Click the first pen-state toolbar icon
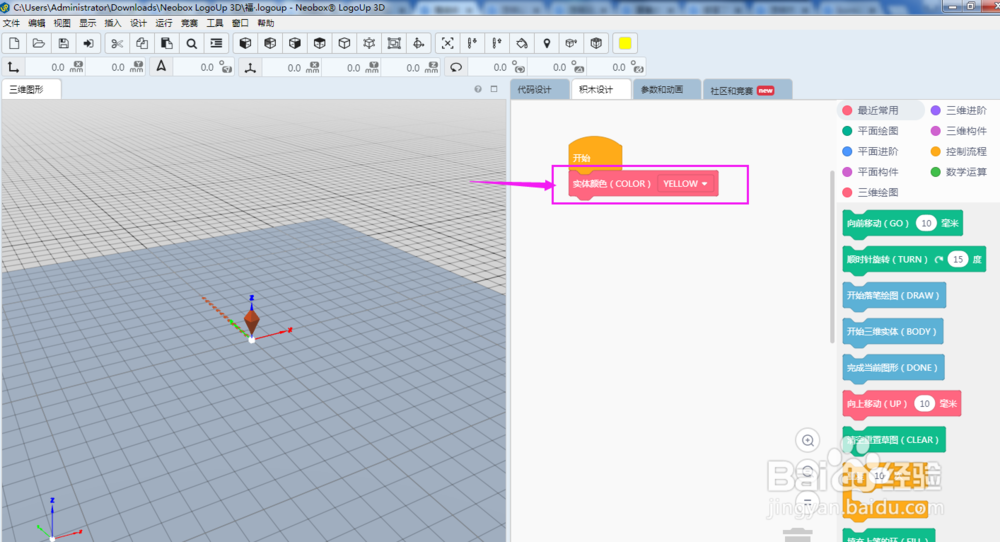This screenshot has width=1000, height=542. click(473, 43)
